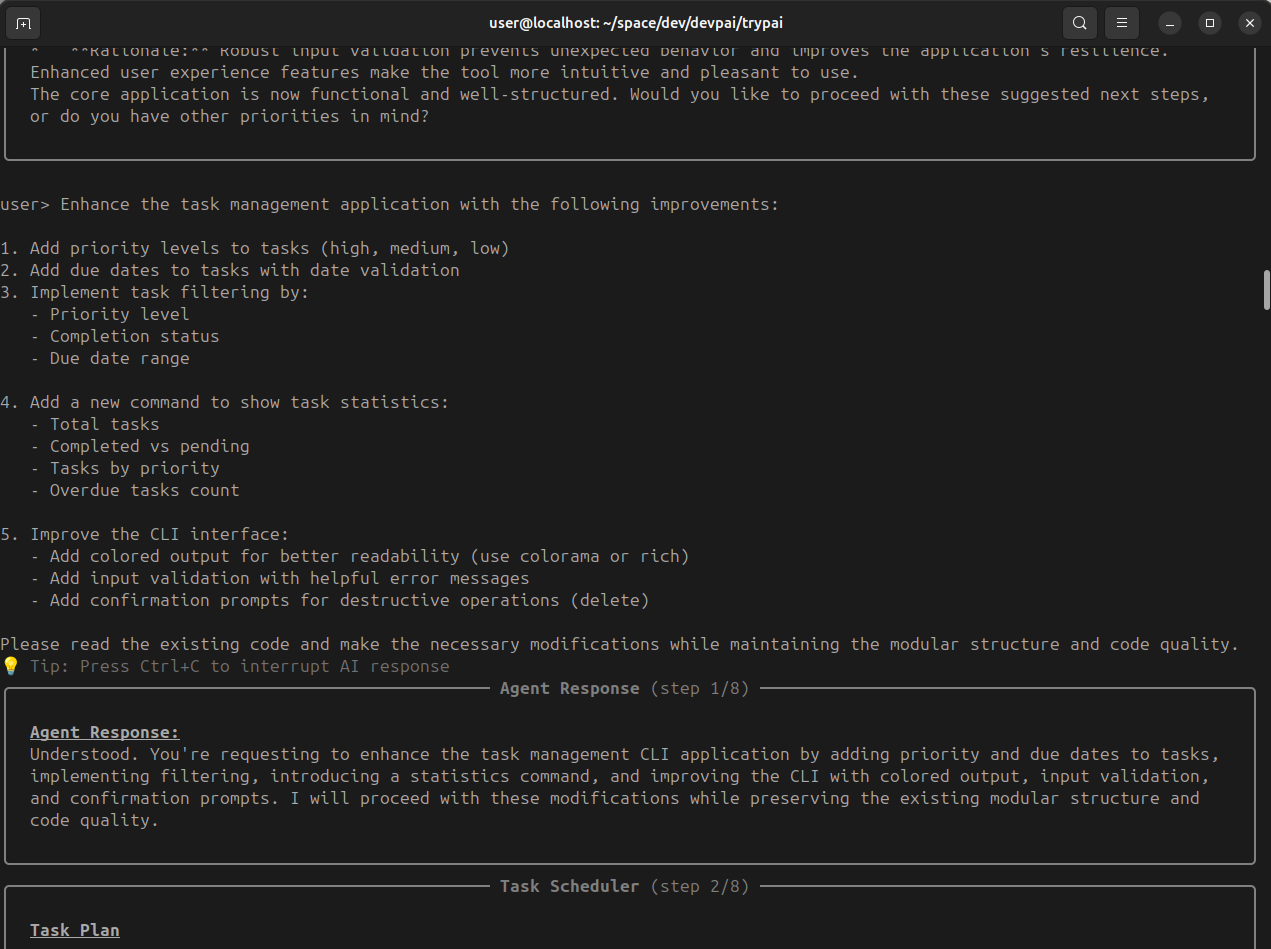1271x949 pixels.
Task: Click the search magnifier icon in the title bar
Action: tap(1079, 22)
